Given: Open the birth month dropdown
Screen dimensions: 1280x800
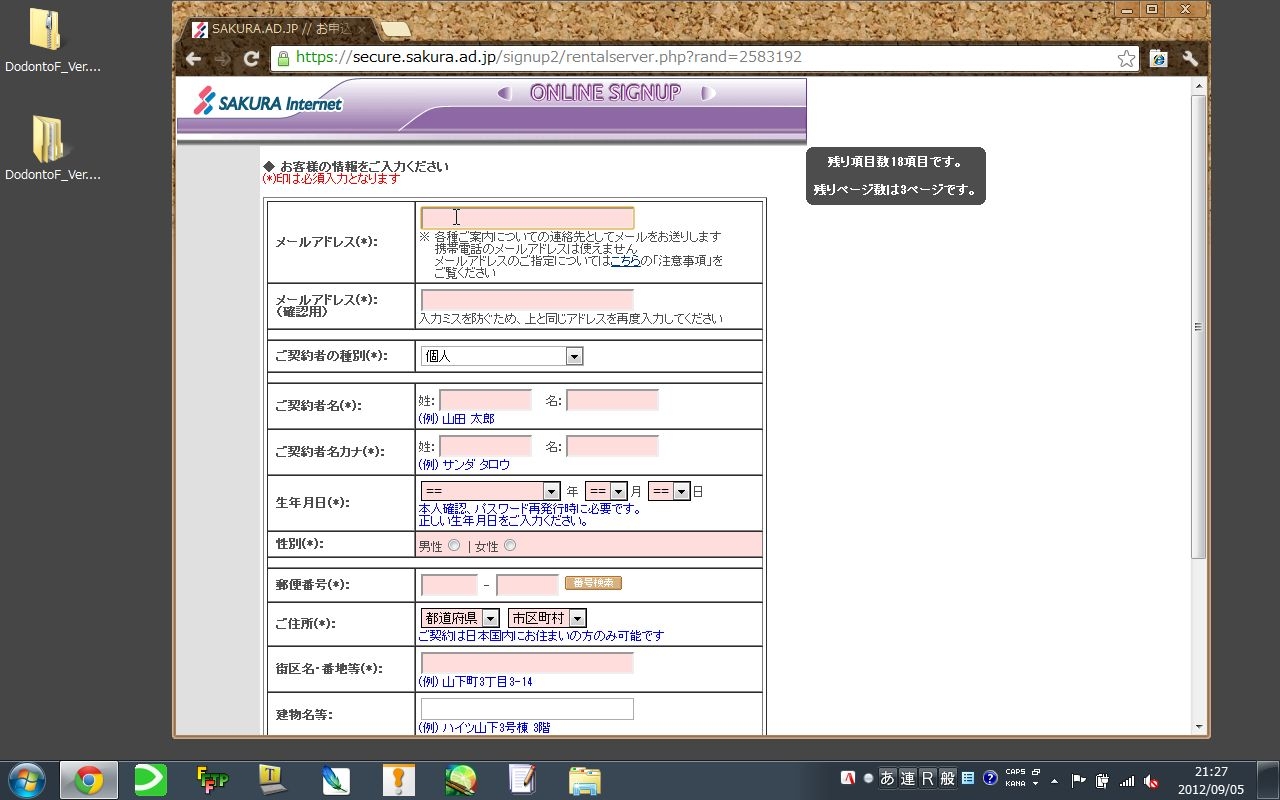Looking at the screenshot, I should (x=606, y=491).
